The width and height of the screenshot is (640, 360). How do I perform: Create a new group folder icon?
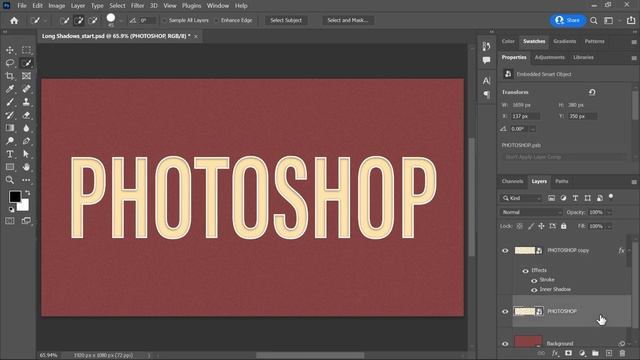click(595, 353)
